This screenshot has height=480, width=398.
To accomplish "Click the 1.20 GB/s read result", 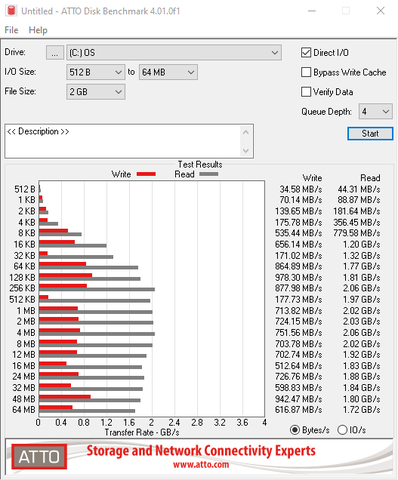I will coord(362,244).
